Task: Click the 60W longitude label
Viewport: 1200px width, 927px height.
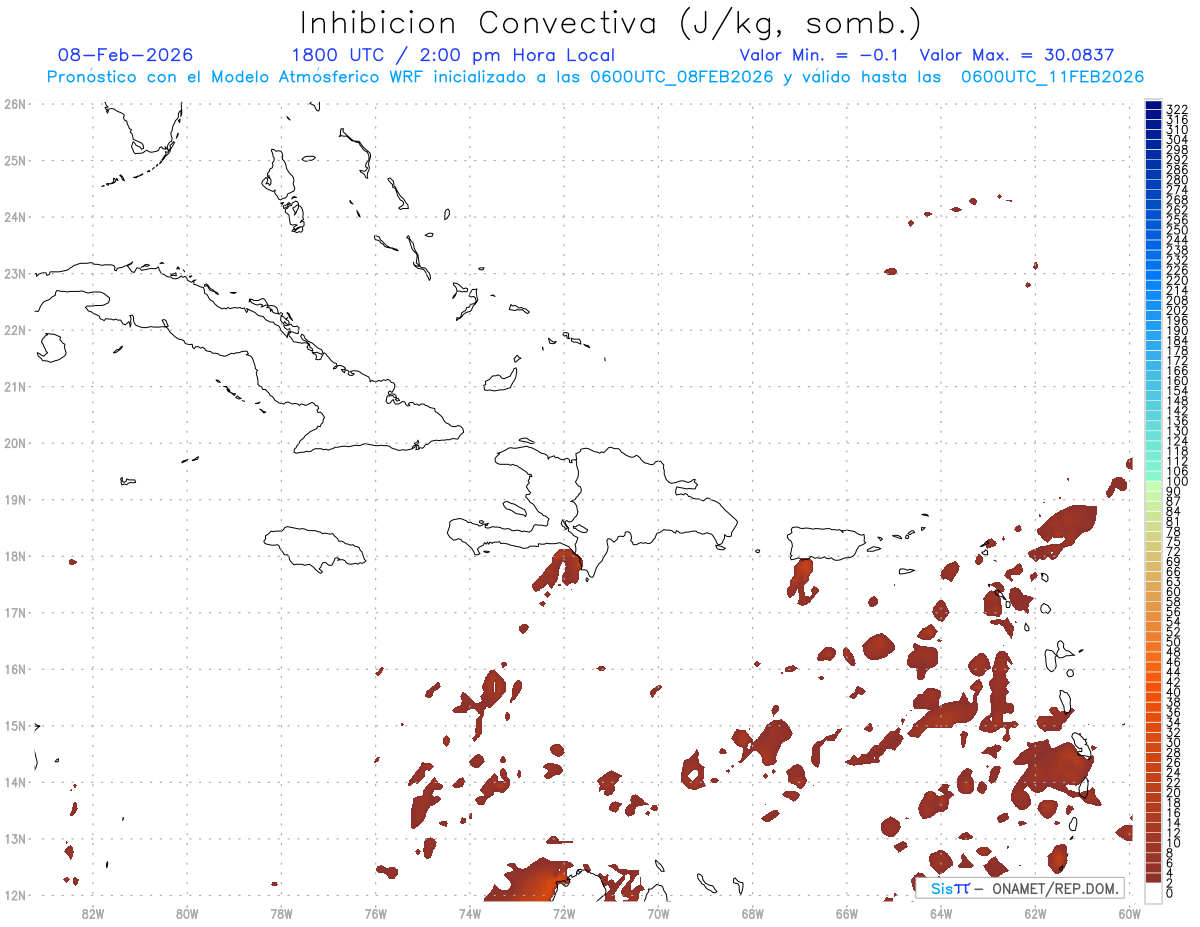Action: 1130,912
